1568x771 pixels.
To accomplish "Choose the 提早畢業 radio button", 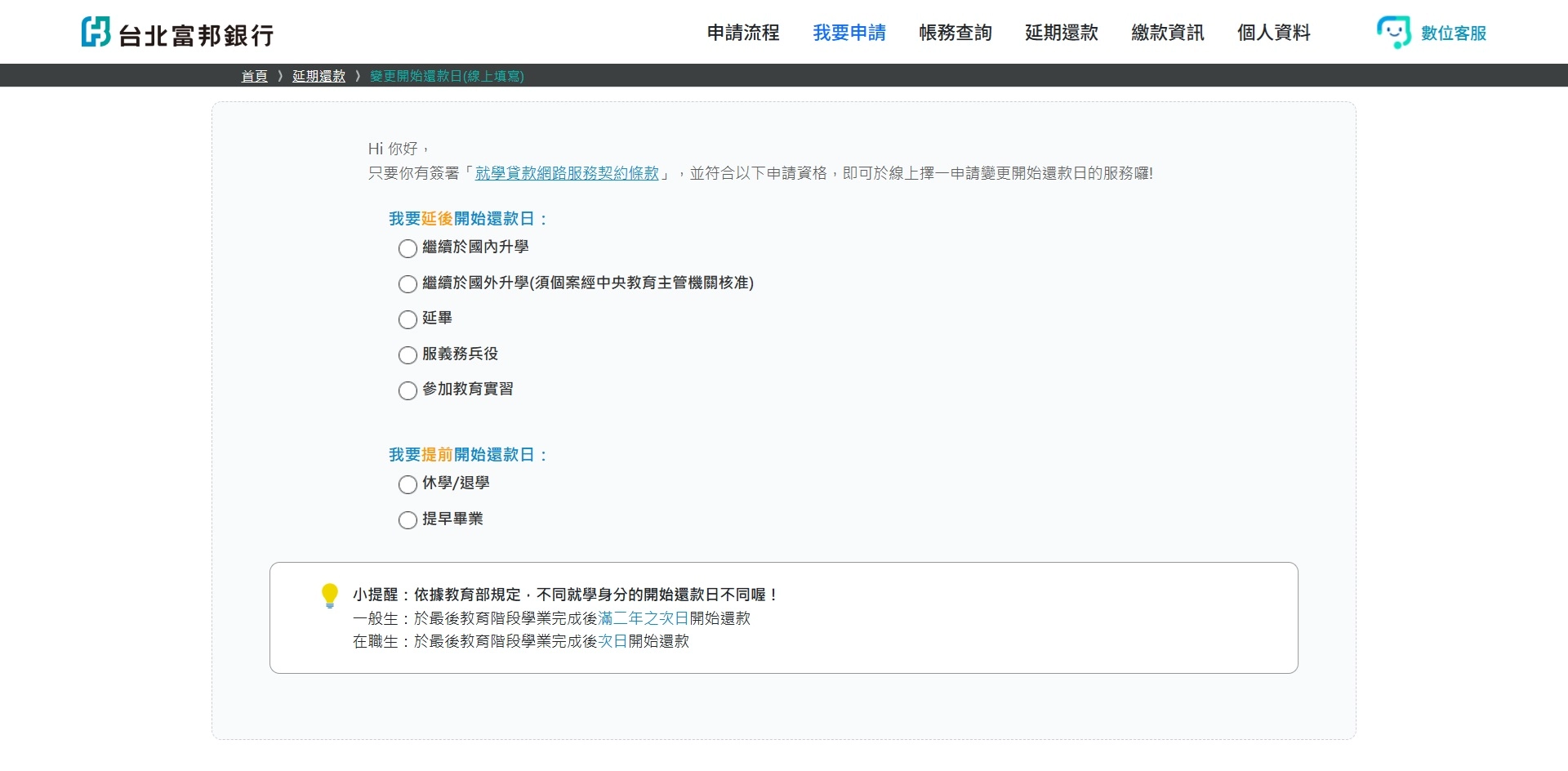I will click(408, 520).
